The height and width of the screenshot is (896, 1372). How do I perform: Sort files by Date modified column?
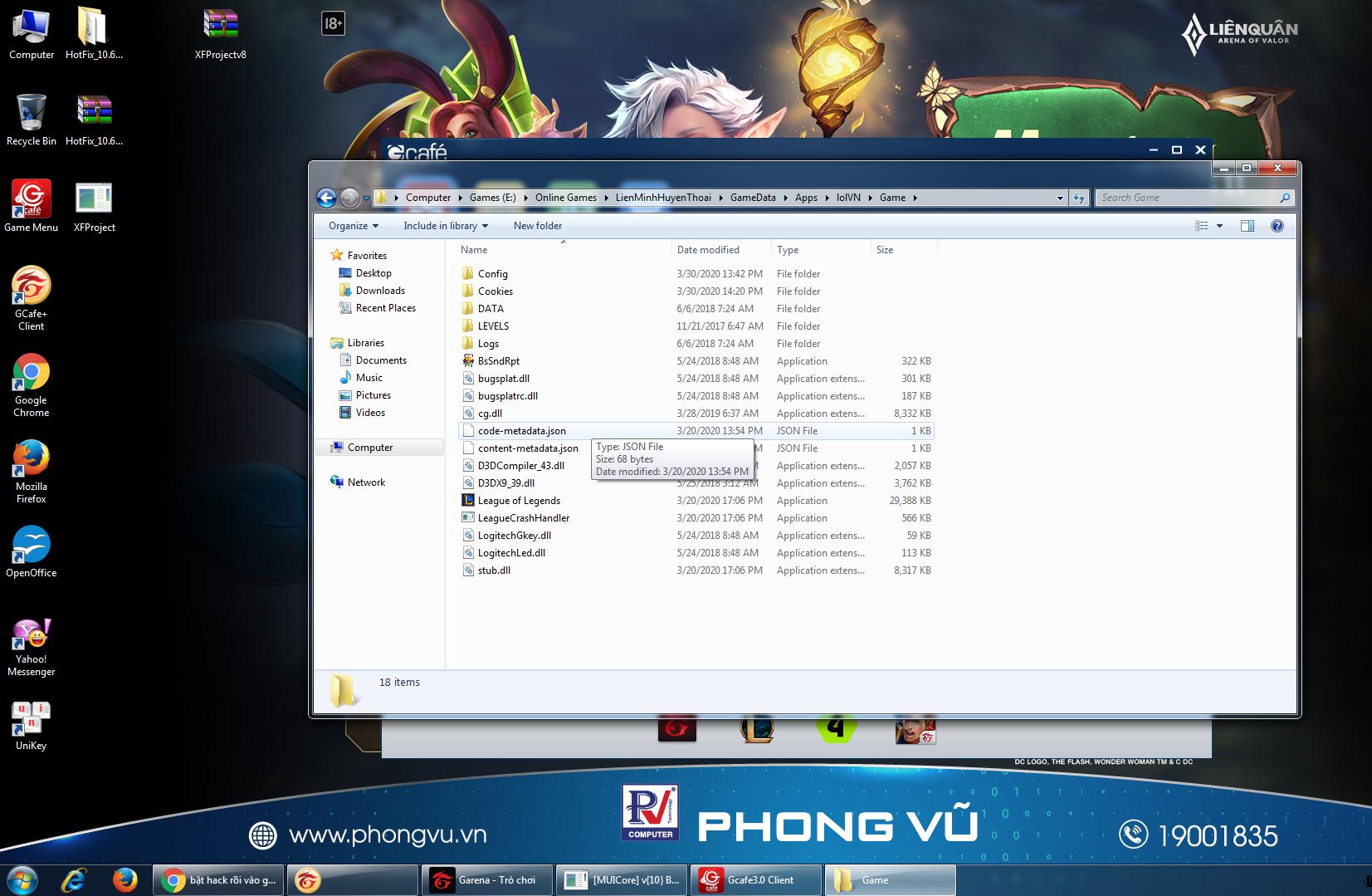point(721,250)
